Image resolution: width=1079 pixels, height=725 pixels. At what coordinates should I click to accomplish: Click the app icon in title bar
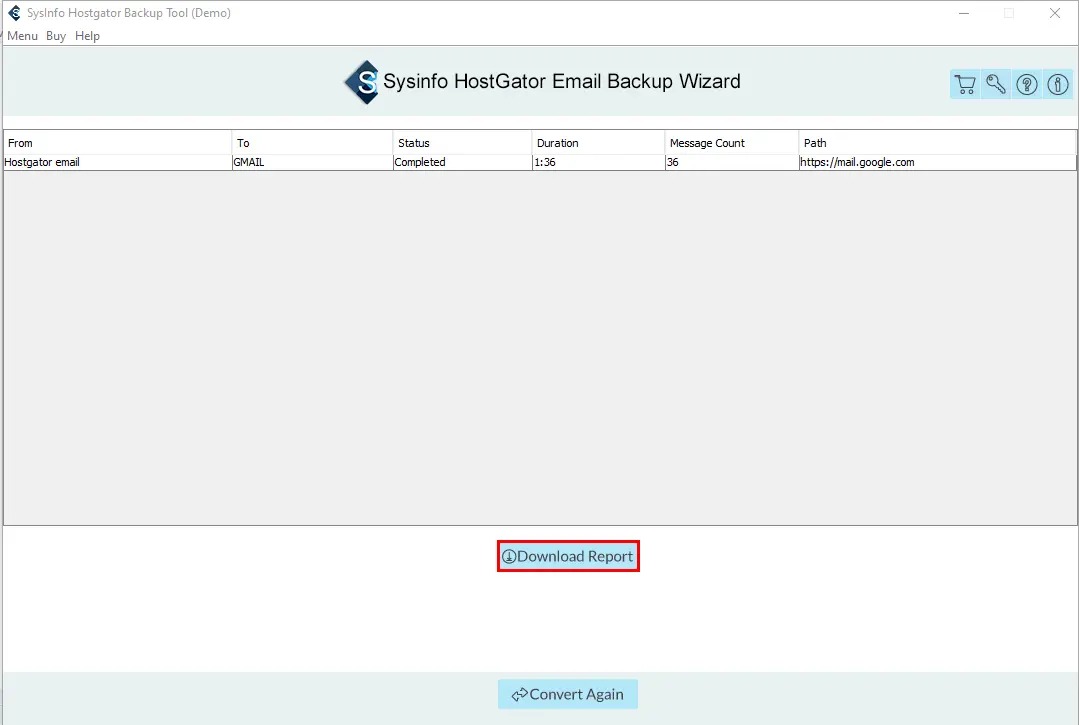coord(14,13)
